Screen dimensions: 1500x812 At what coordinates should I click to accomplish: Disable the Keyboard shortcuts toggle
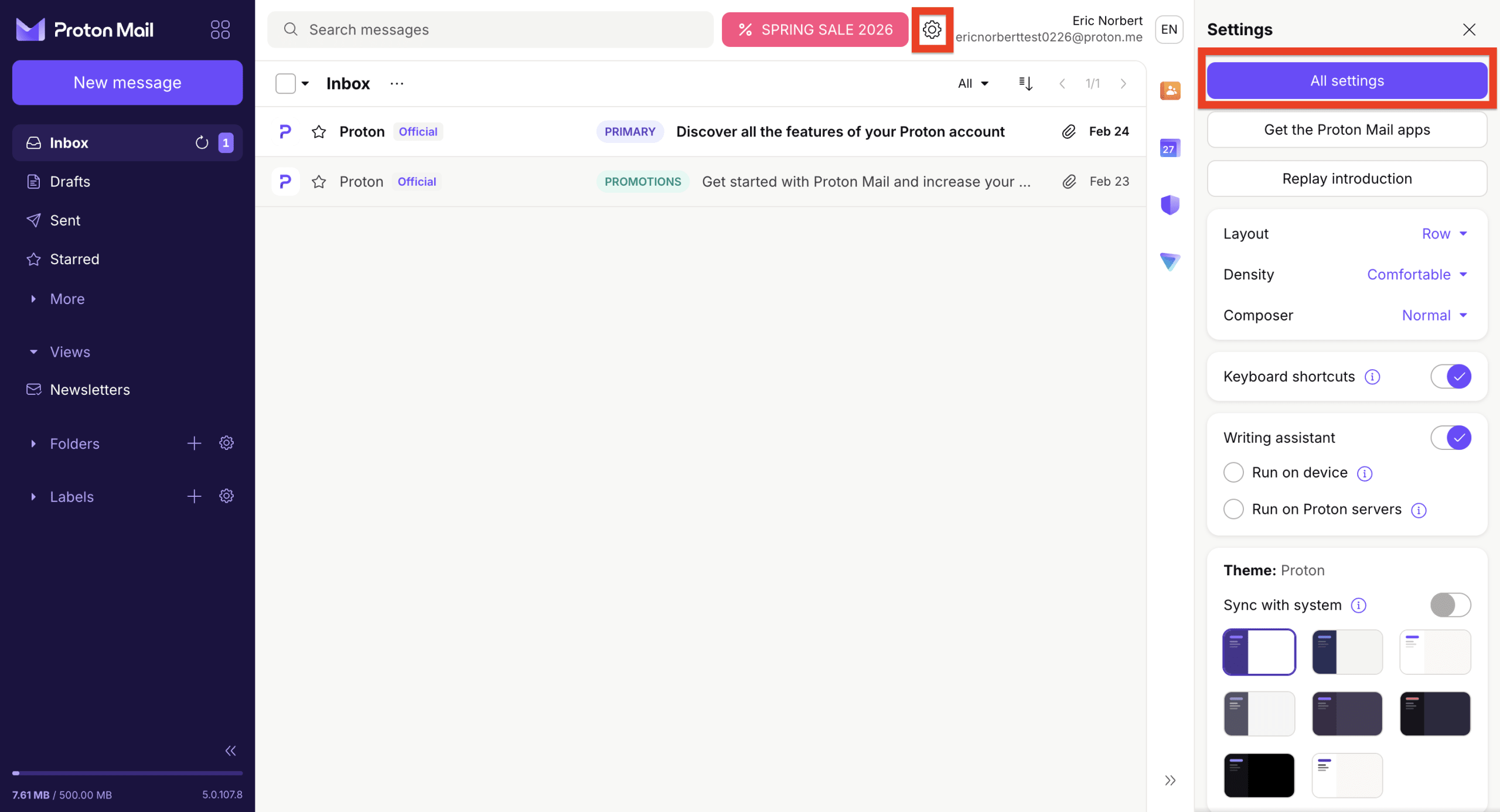[x=1450, y=377]
